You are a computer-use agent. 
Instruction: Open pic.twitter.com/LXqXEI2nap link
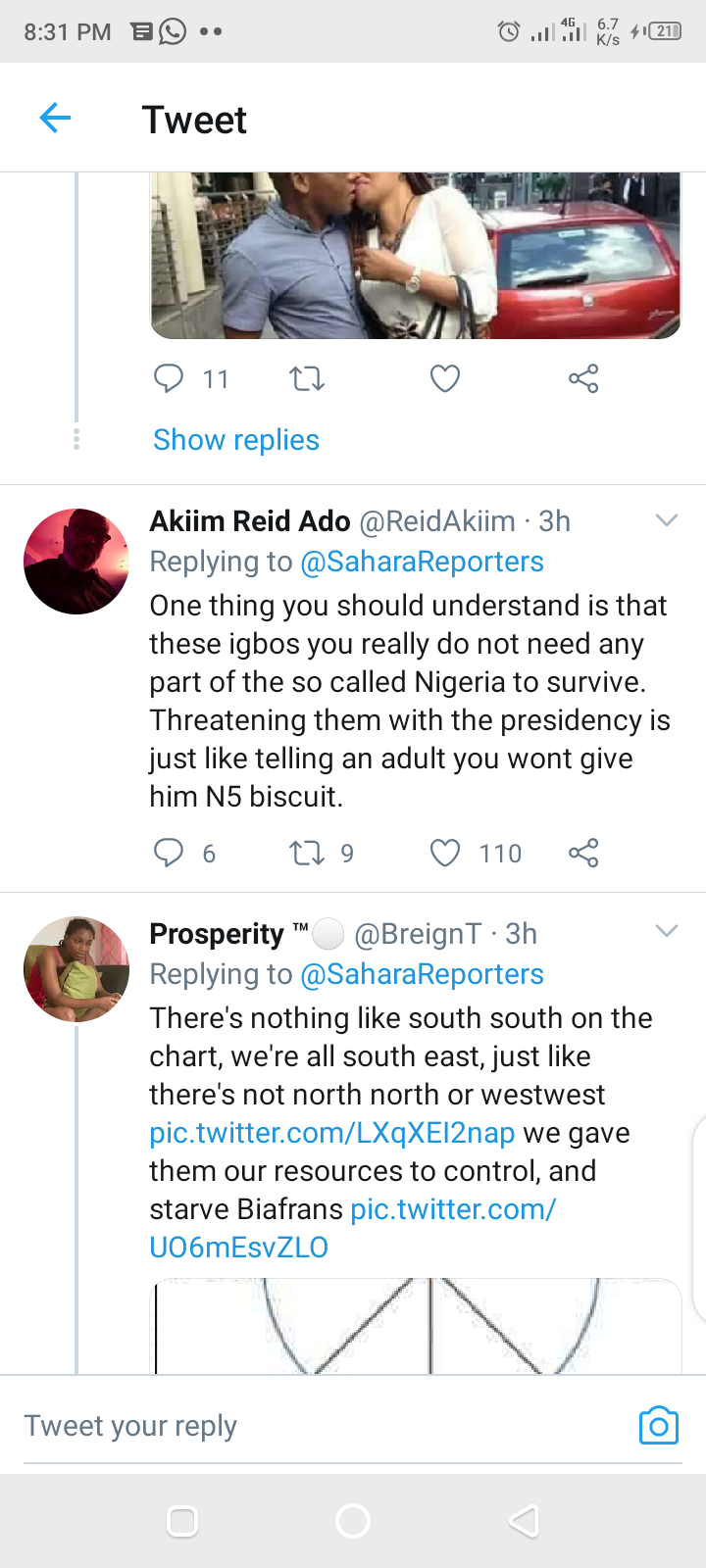[332, 1133]
